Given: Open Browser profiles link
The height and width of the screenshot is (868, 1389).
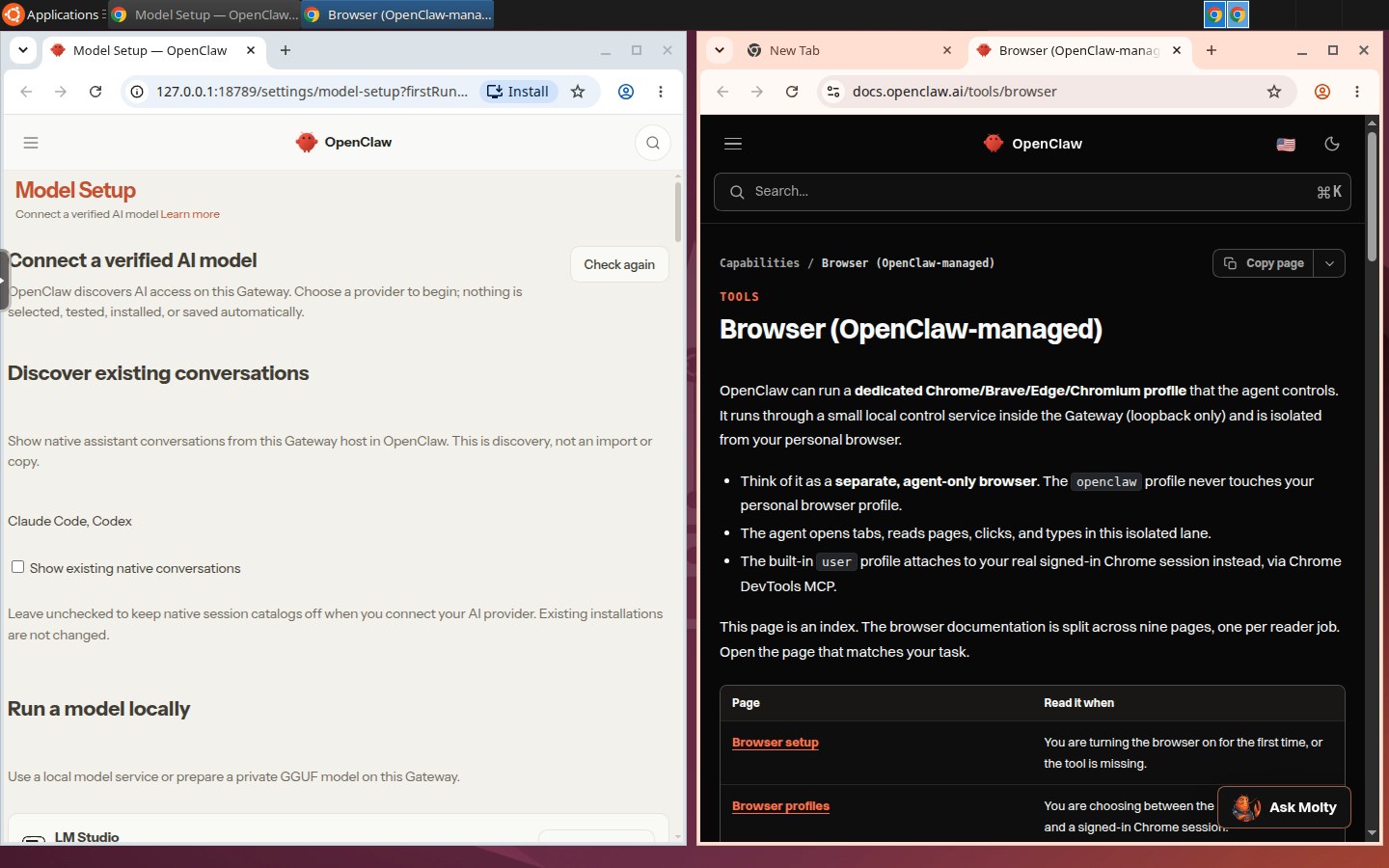Looking at the screenshot, I should (780, 806).
